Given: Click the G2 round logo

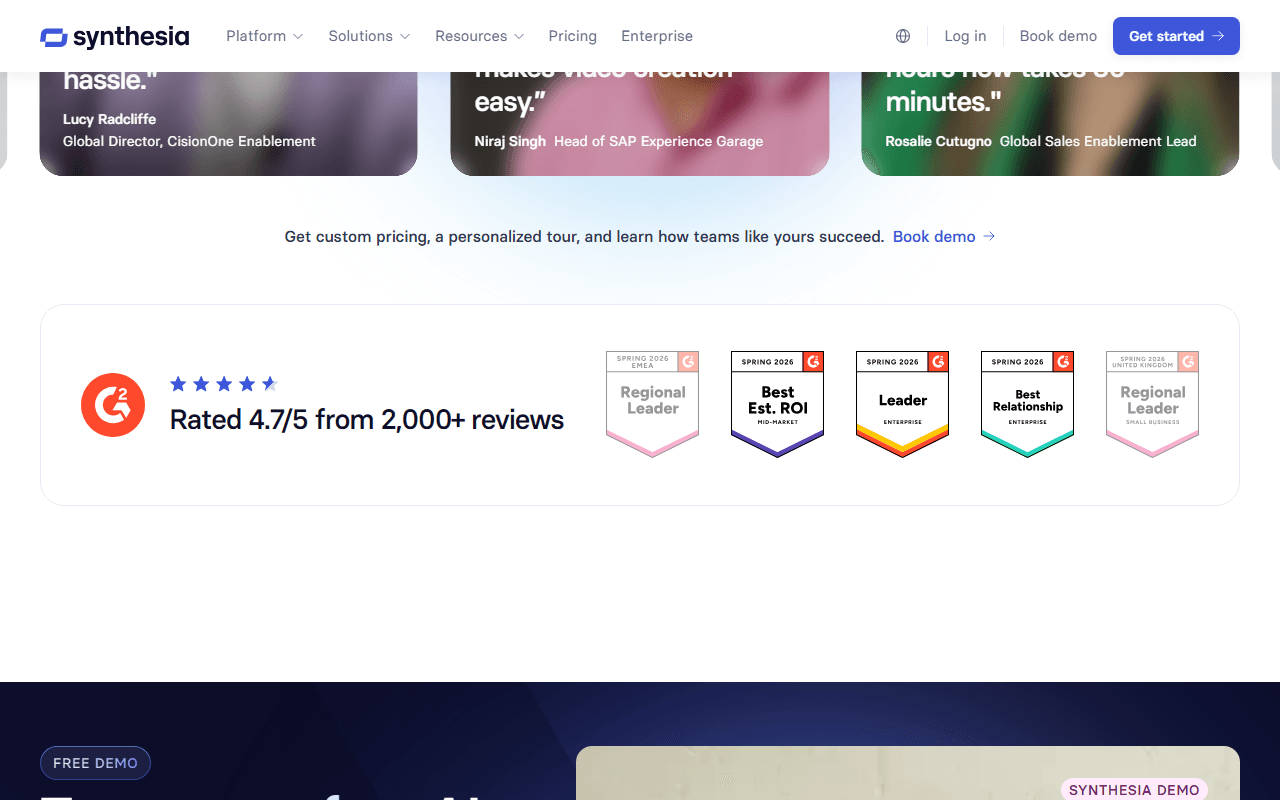Looking at the screenshot, I should click(113, 405).
